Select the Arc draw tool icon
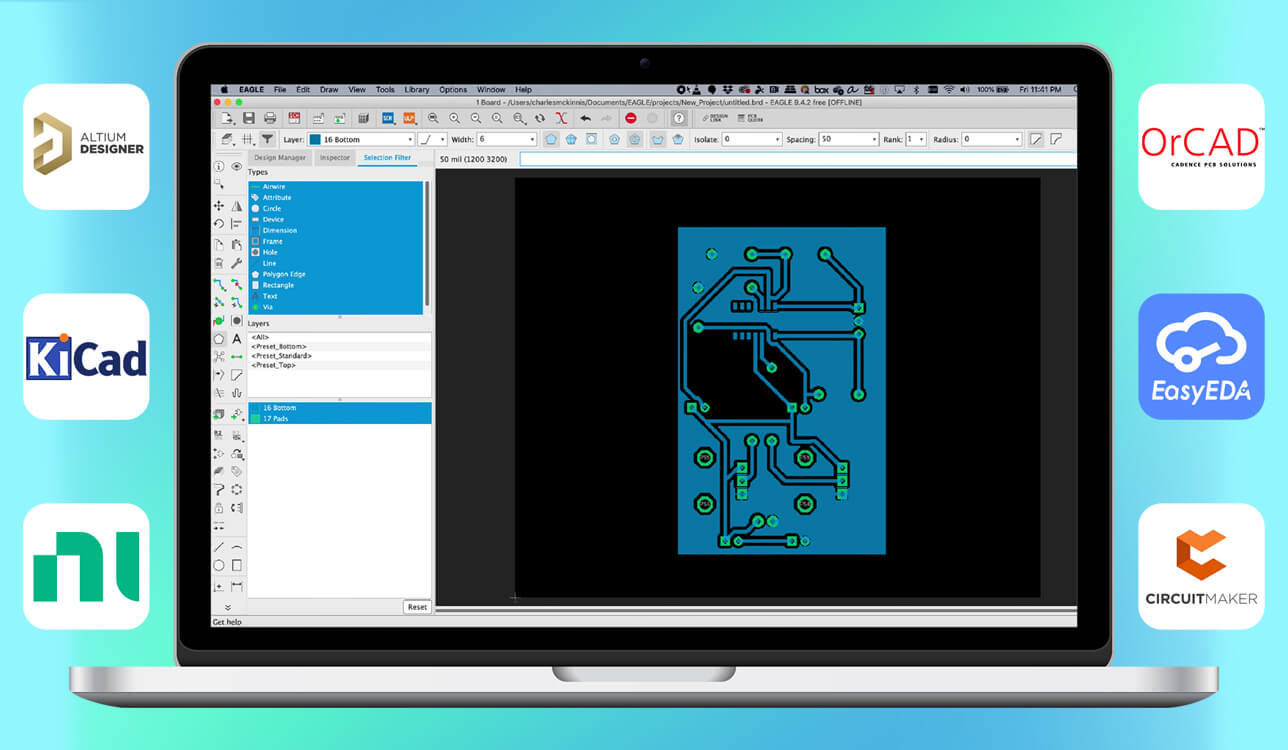Image resolution: width=1288 pixels, height=750 pixels. [237, 547]
